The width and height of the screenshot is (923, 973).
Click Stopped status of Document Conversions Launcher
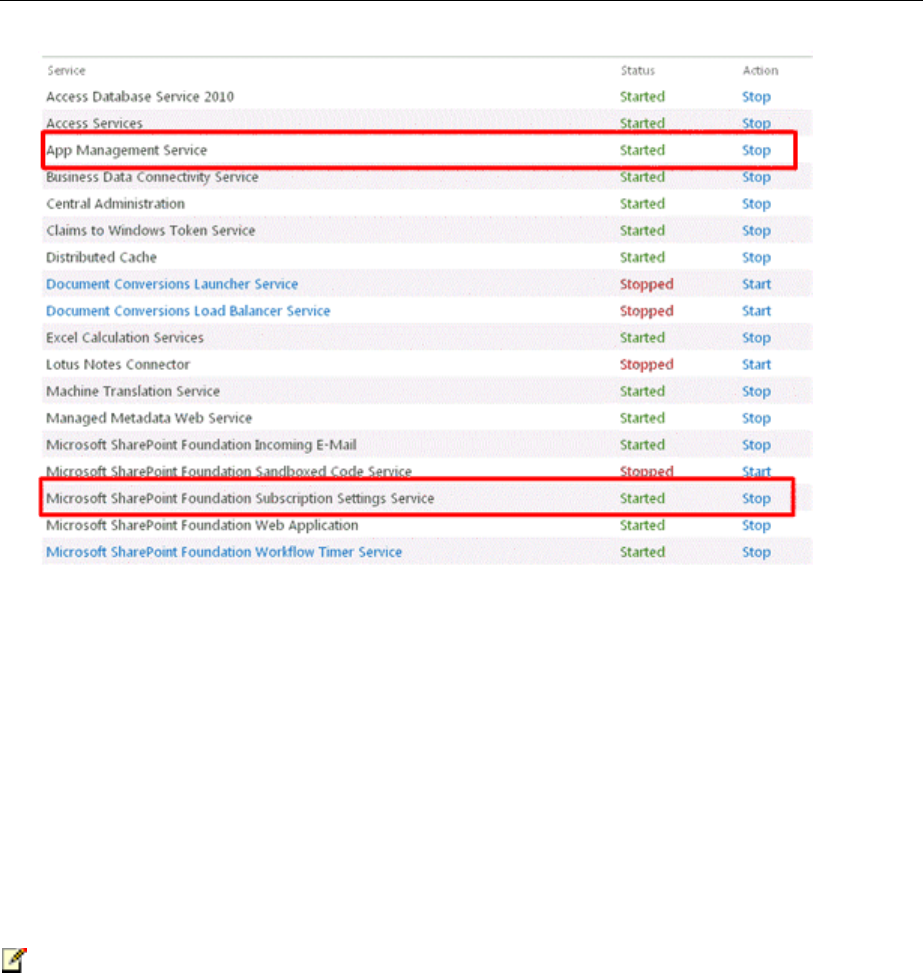pyautogui.click(x=647, y=285)
